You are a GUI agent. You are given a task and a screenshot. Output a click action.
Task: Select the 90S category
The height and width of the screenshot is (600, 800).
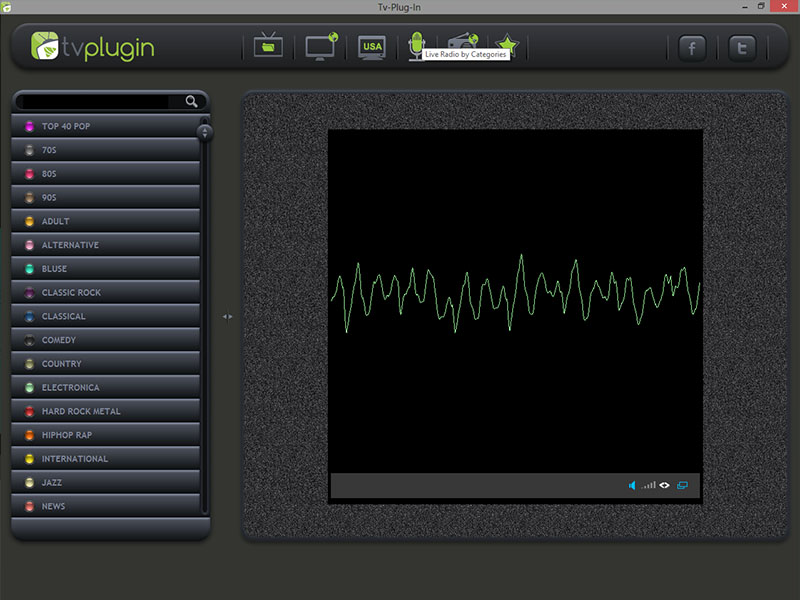(106, 197)
